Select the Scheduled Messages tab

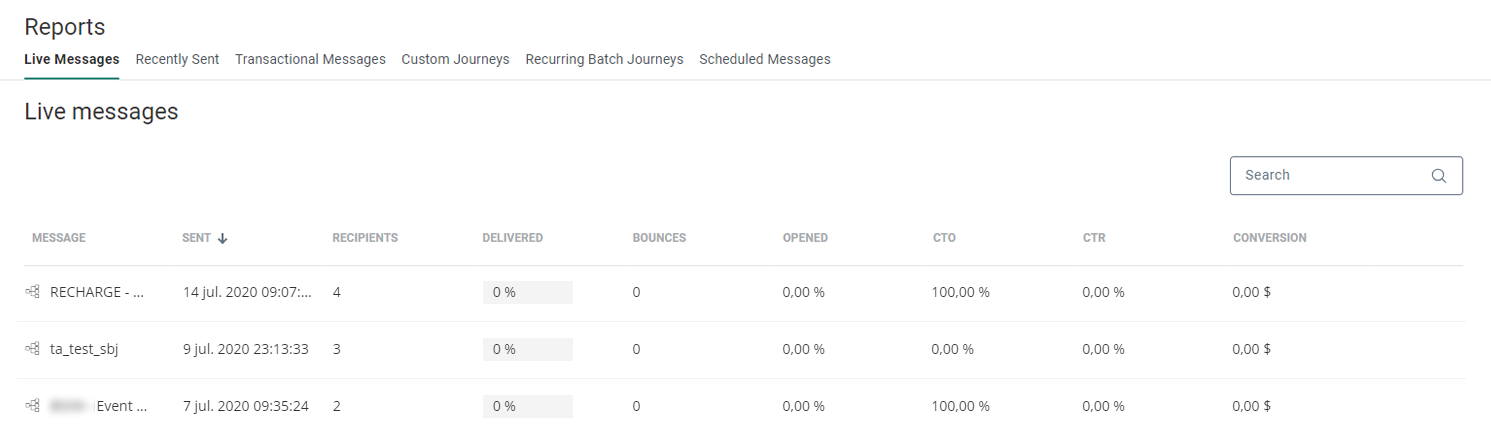pyautogui.click(x=764, y=59)
